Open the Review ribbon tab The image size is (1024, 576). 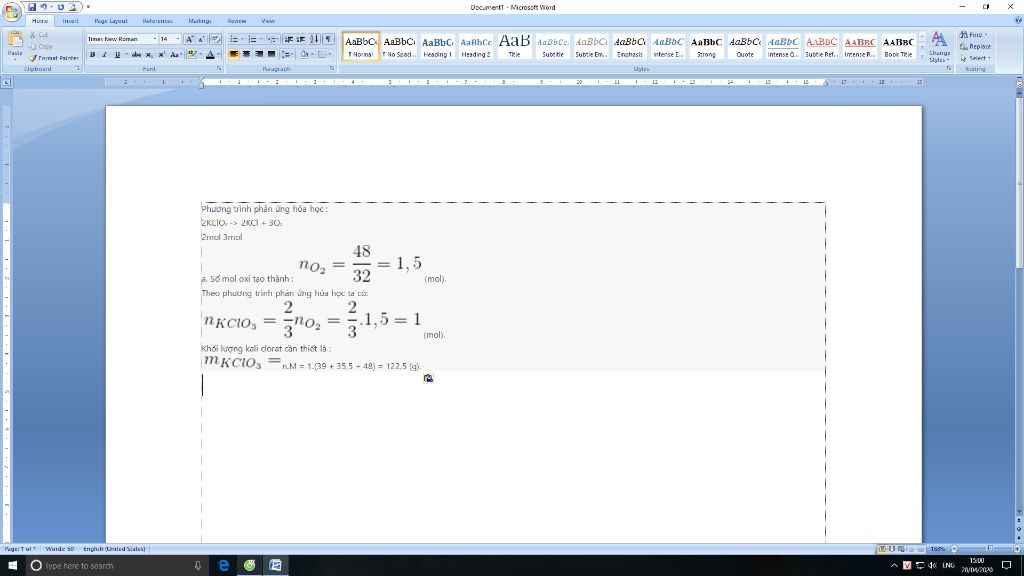237,21
